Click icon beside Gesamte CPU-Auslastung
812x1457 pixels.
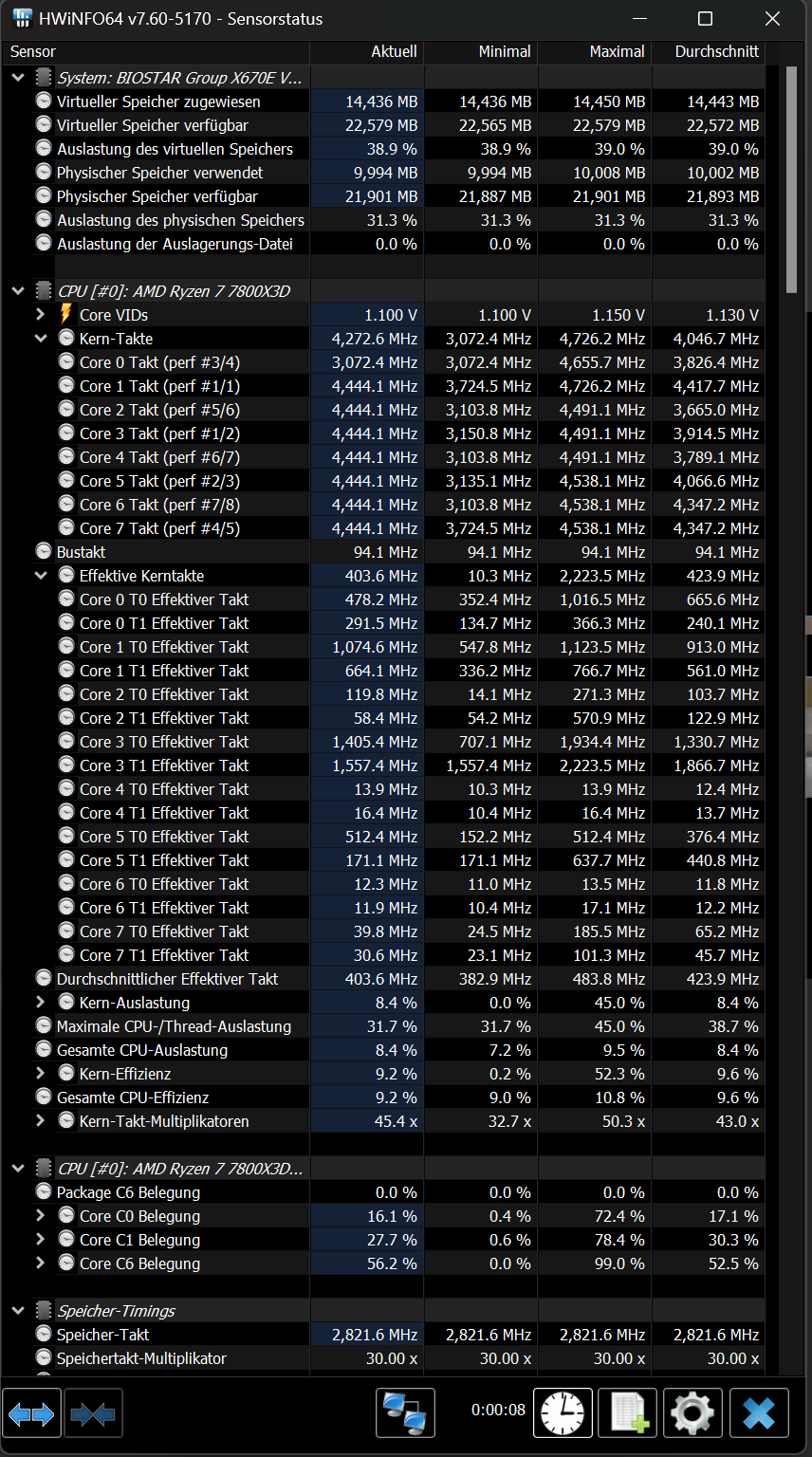click(44, 1049)
